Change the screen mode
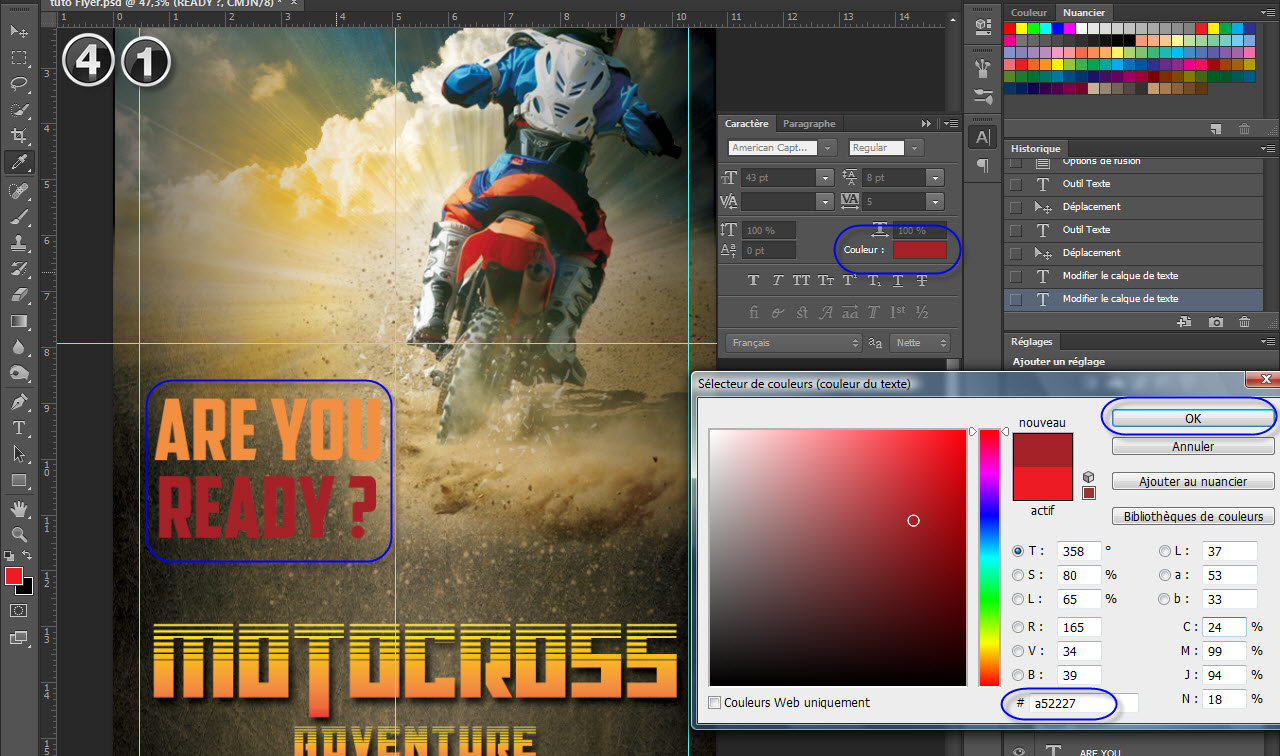Image resolution: width=1280 pixels, height=756 pixels. [19, 638]
